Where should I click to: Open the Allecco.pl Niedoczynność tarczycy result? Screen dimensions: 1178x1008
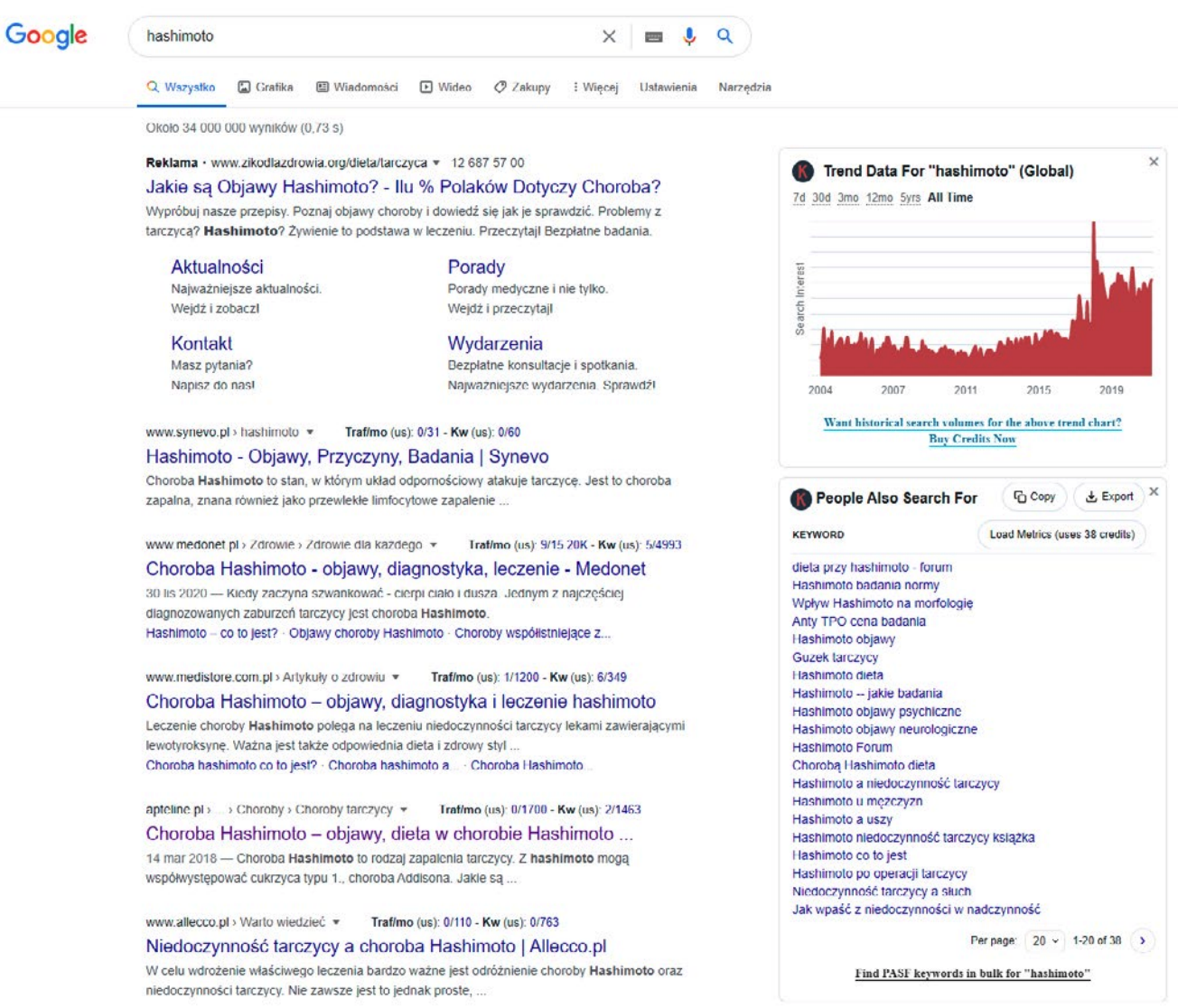[376, 947]
